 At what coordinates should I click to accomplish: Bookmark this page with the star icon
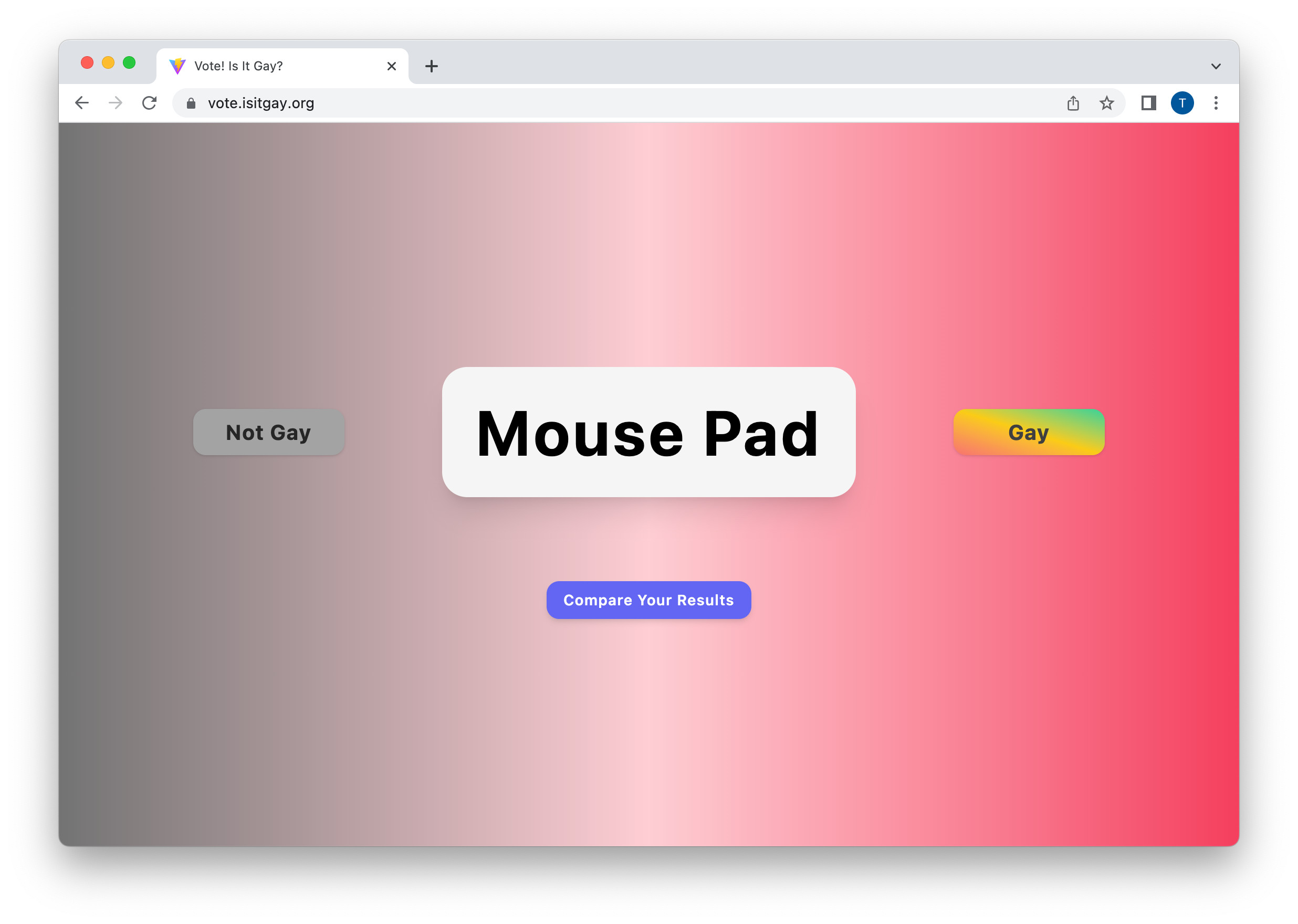pos(1106,103)
